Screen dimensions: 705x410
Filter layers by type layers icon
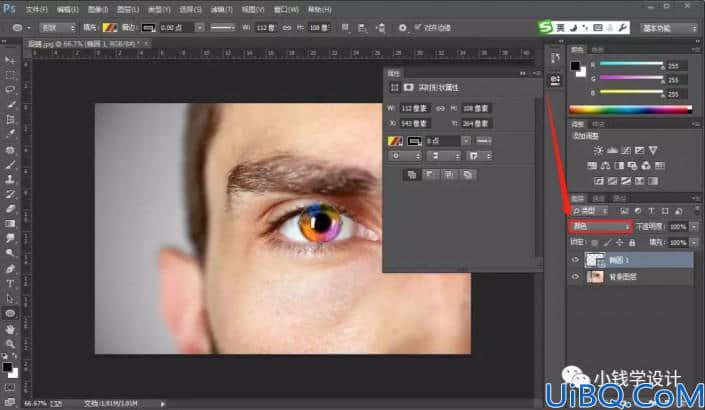[x=651, y=211]
